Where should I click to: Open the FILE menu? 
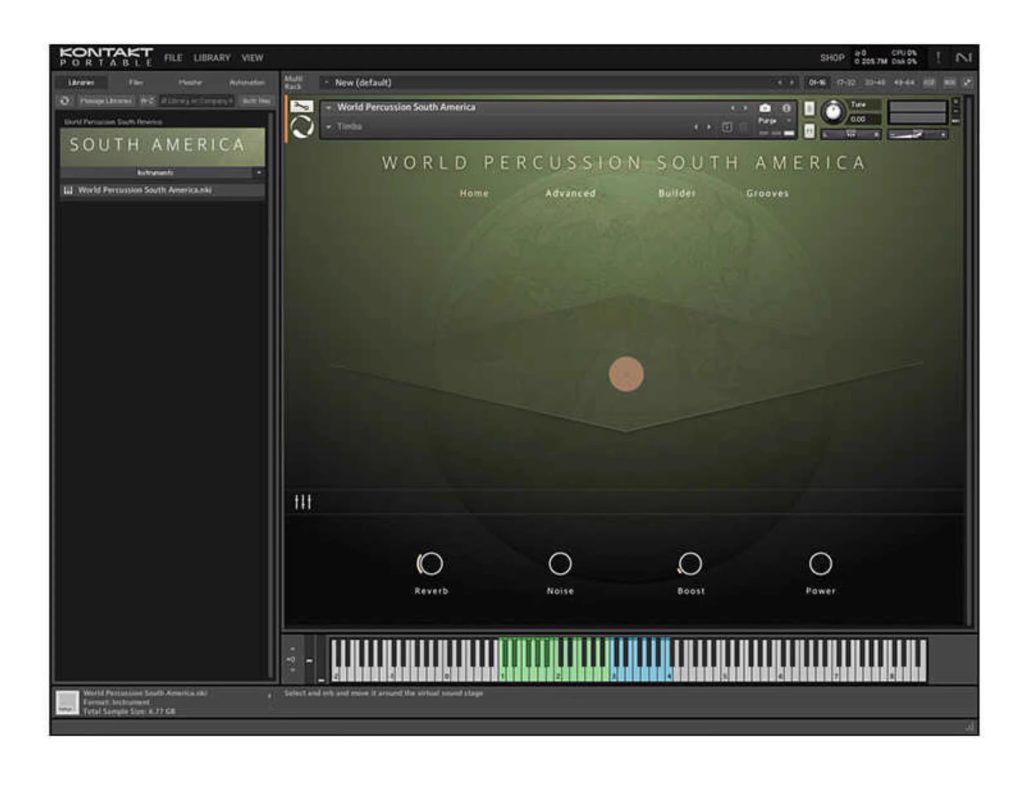pos(173,58)
